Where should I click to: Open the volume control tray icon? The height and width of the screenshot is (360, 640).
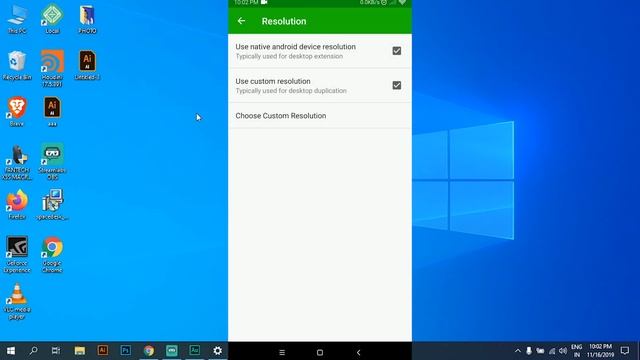(563, 351)
